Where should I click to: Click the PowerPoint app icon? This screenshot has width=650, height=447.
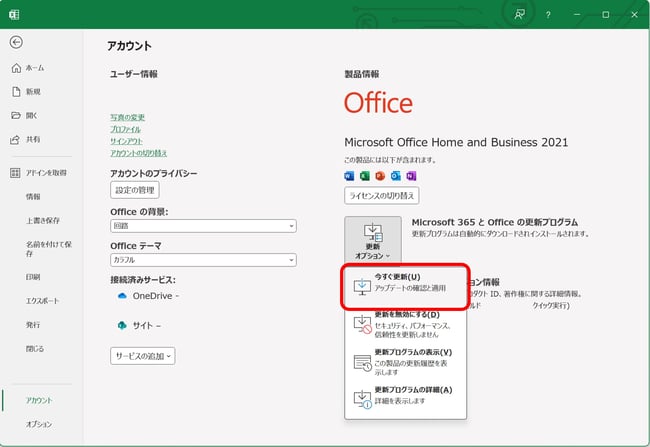tap(380, 176)
